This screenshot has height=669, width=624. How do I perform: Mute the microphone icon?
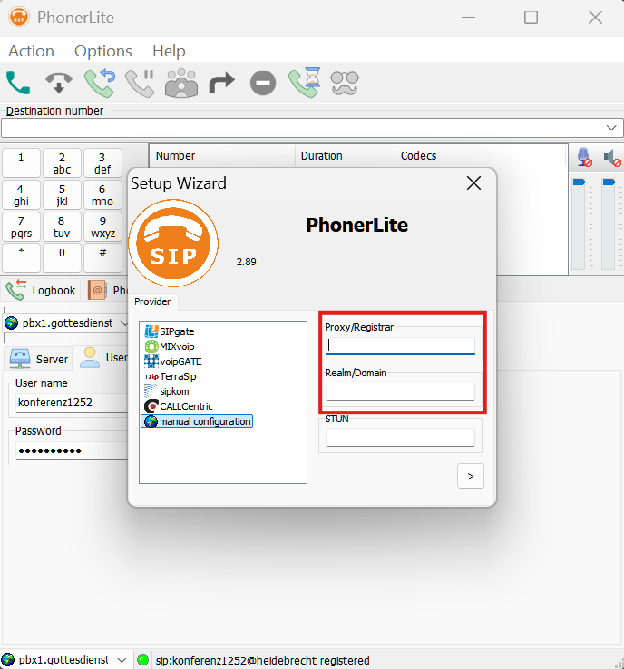point(584,157)
